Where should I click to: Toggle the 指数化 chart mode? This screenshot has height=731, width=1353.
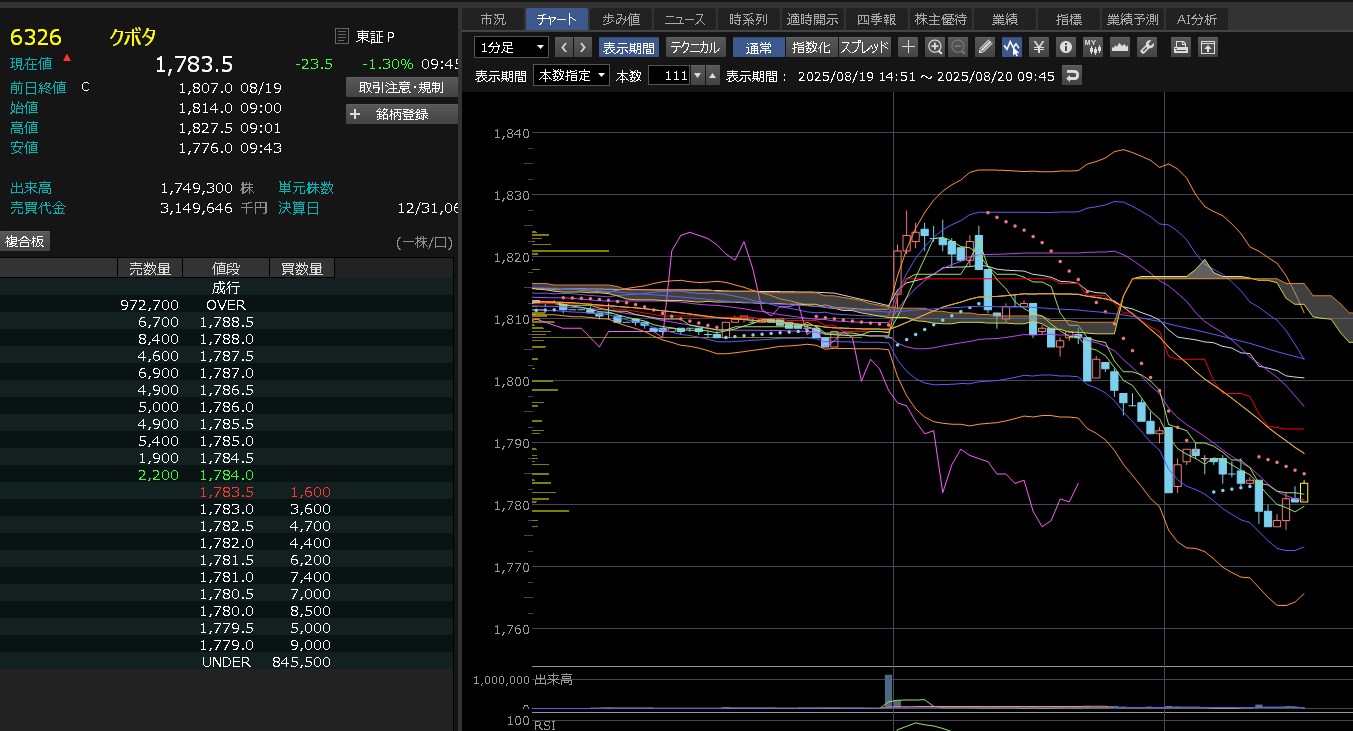pyautogui.click(x=810, y=47)
